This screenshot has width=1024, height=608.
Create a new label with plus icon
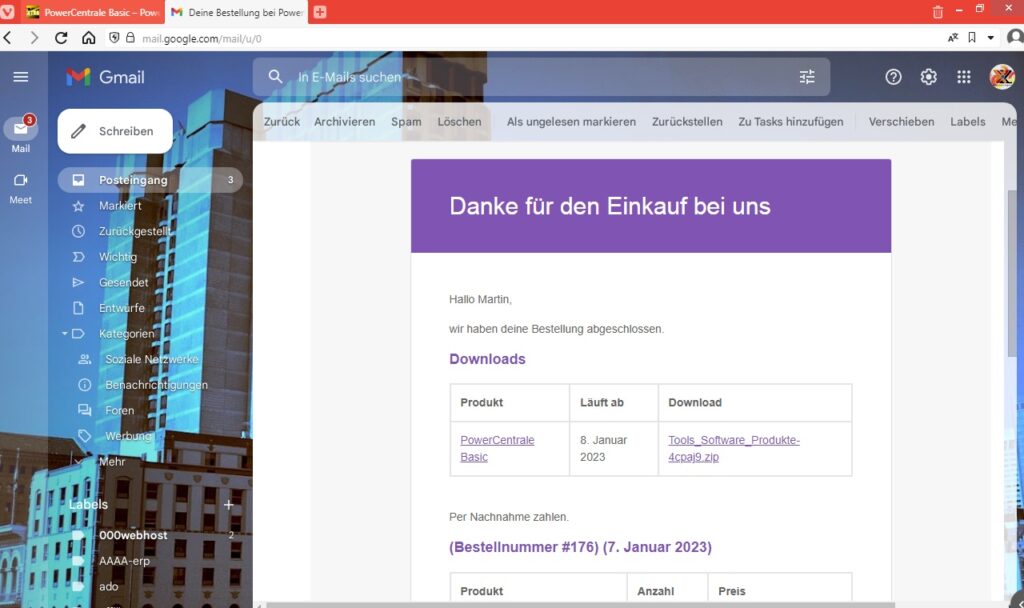229,505
